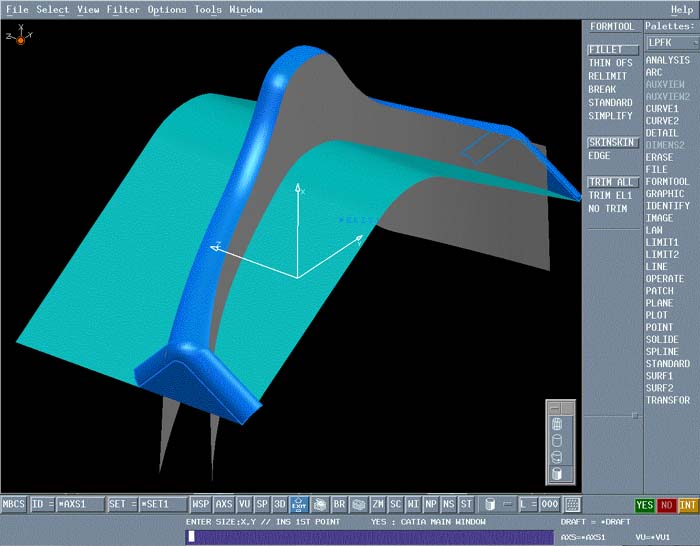Viewport: 700px width, 546px height.
Task: Select the TRIM EL1 option
Action: click(x=610, y=195)
